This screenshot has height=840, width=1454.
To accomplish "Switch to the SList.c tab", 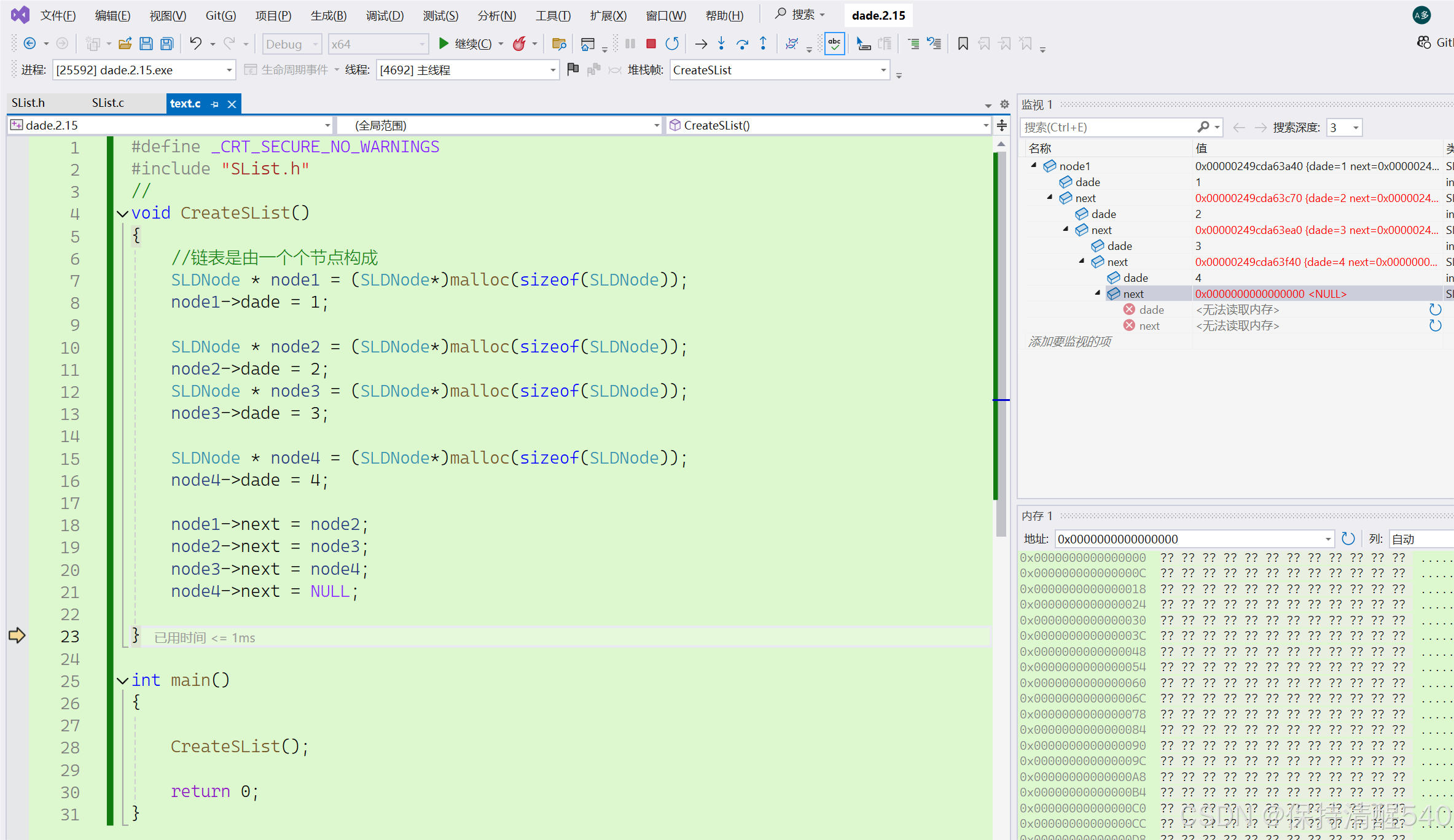I will click(108, 103).
